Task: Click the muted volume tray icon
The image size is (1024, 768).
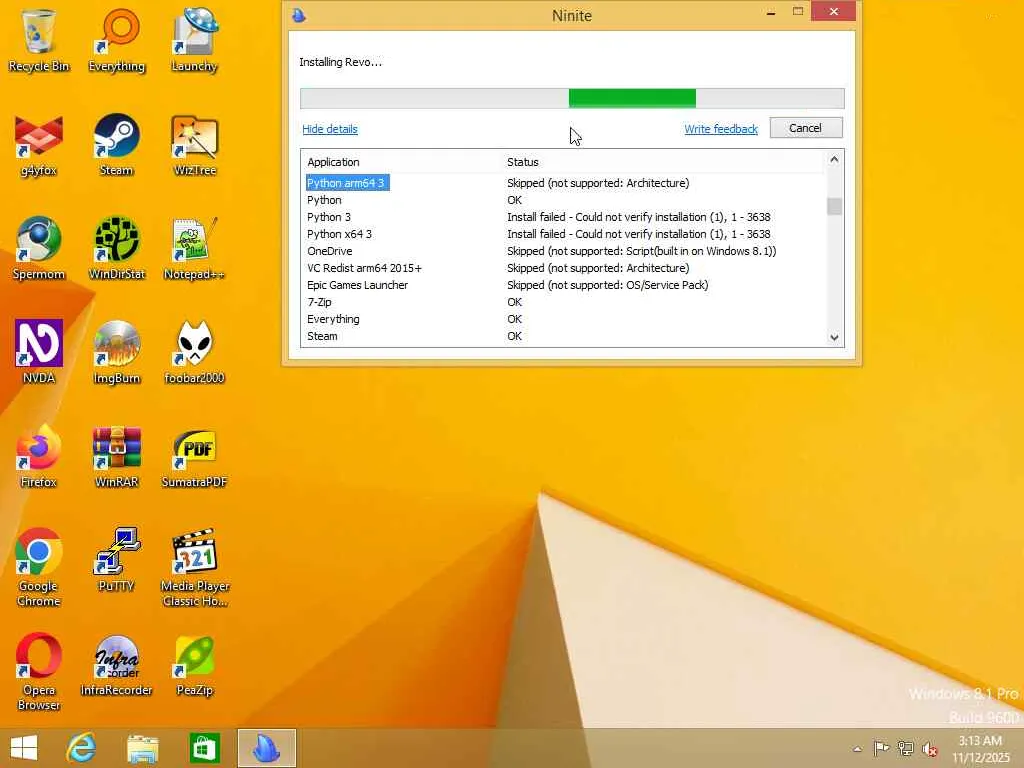Action: click(x=930, y=749)
